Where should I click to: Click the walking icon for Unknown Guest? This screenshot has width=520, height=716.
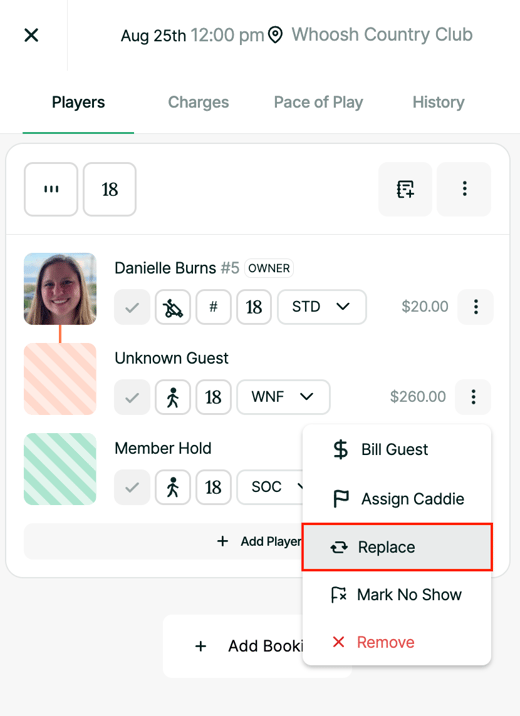[x=173, y=397]
